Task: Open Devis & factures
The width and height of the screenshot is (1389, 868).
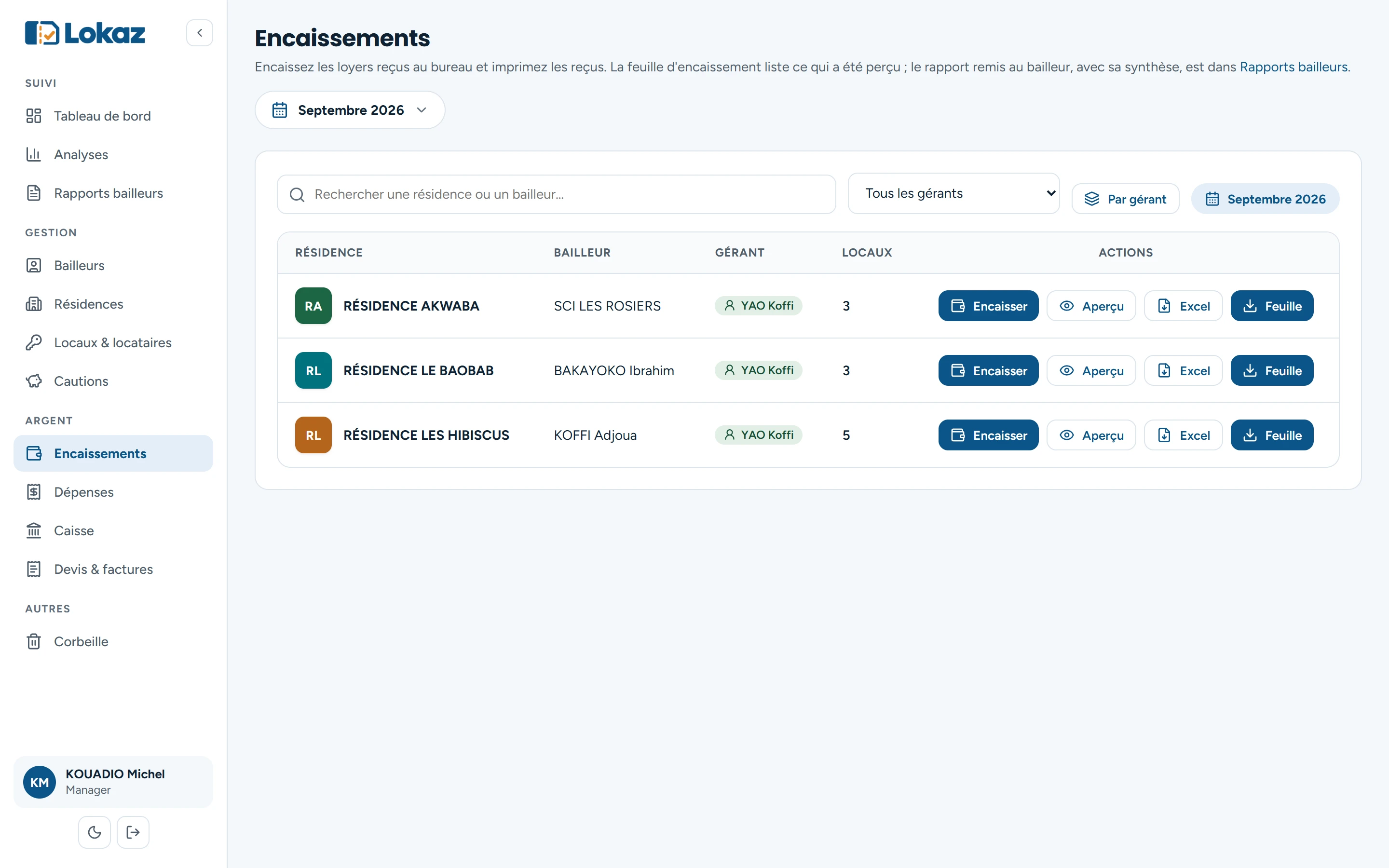Action: point(113,569)
